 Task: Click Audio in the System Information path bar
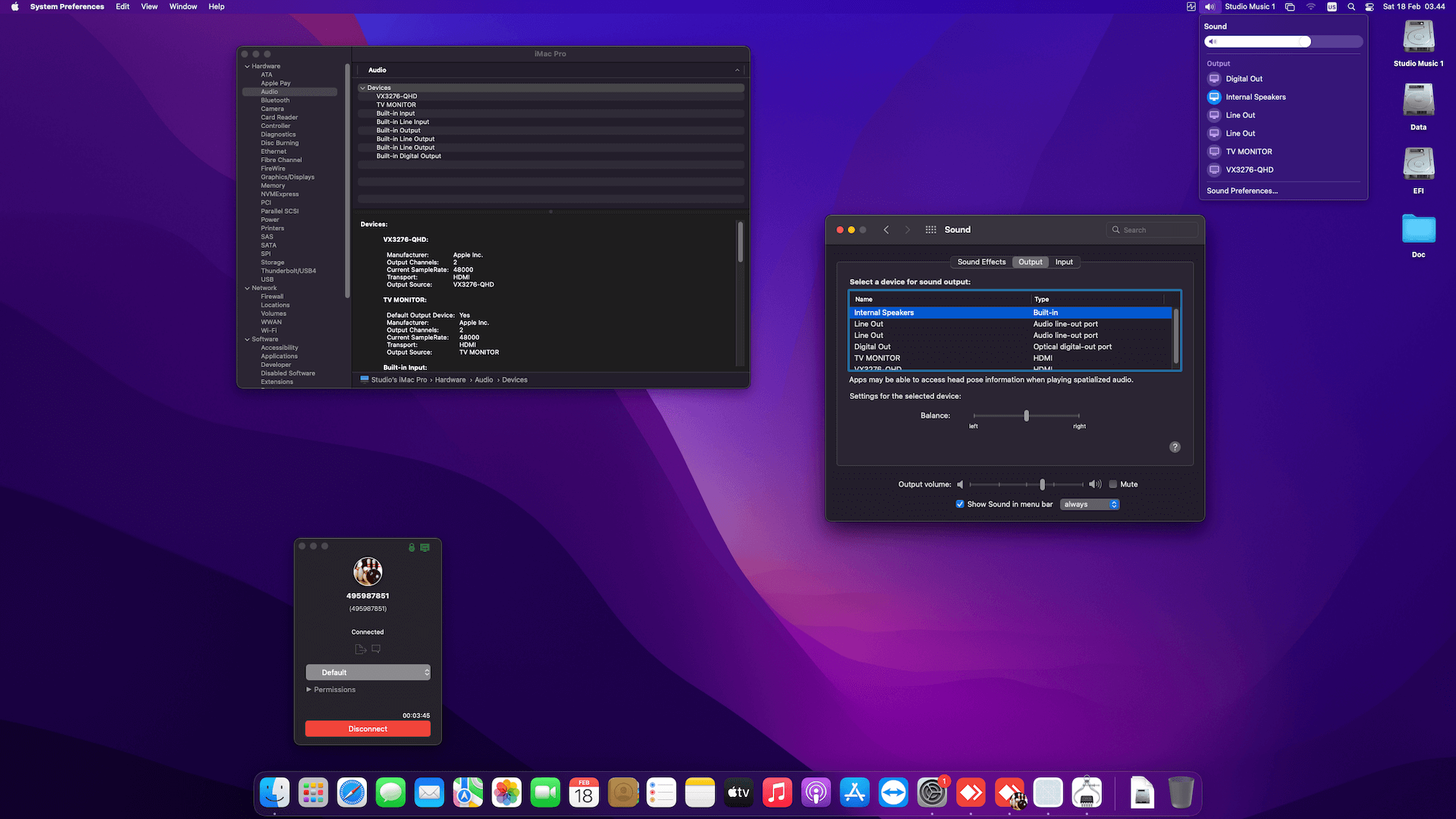click(x=484, y=380)
